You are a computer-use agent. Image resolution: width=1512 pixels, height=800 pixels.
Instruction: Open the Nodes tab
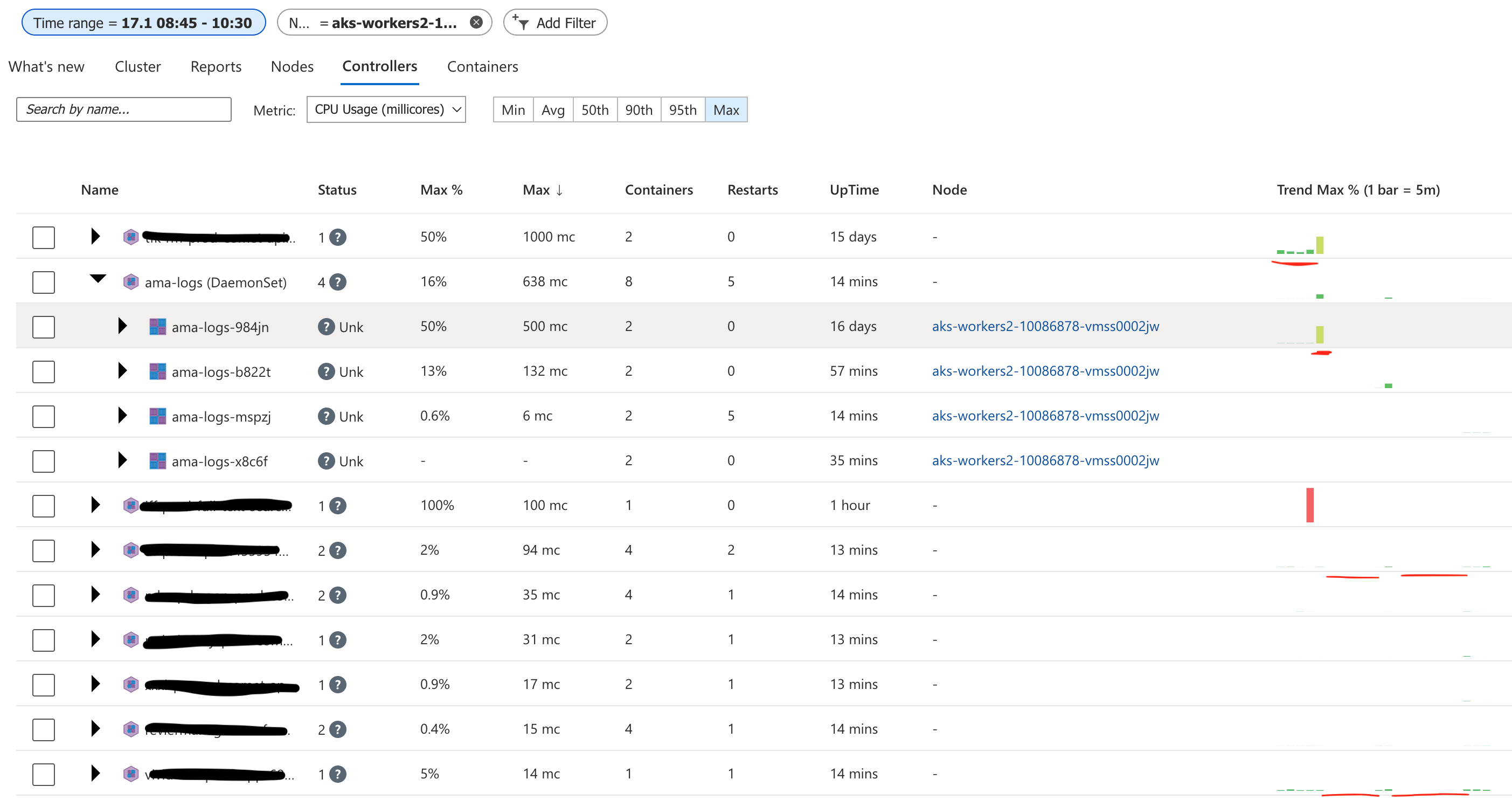click(292, 66)
